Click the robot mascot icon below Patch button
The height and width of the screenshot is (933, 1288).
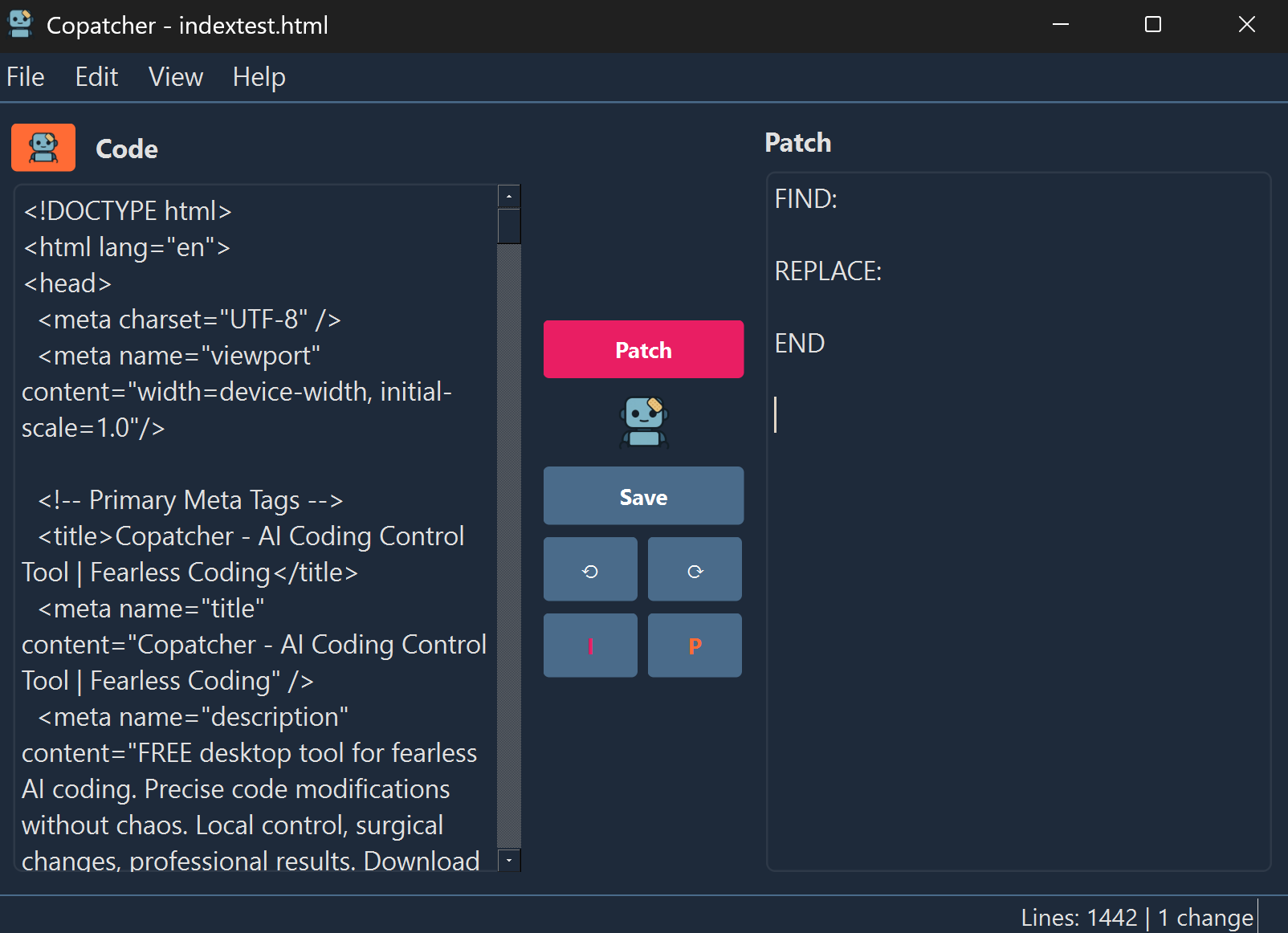pos(644,422)
